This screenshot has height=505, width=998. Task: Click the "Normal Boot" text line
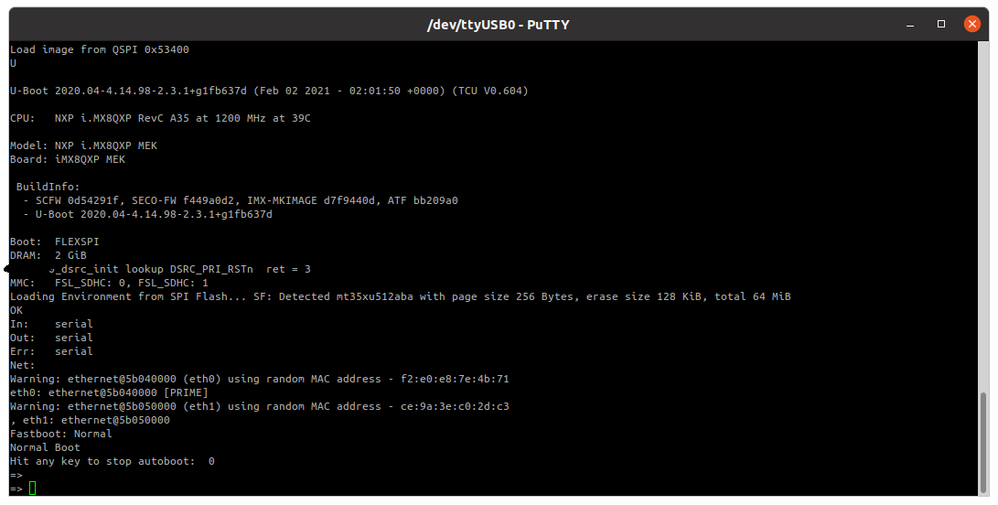pyautogui.click(x=45, y=447)
